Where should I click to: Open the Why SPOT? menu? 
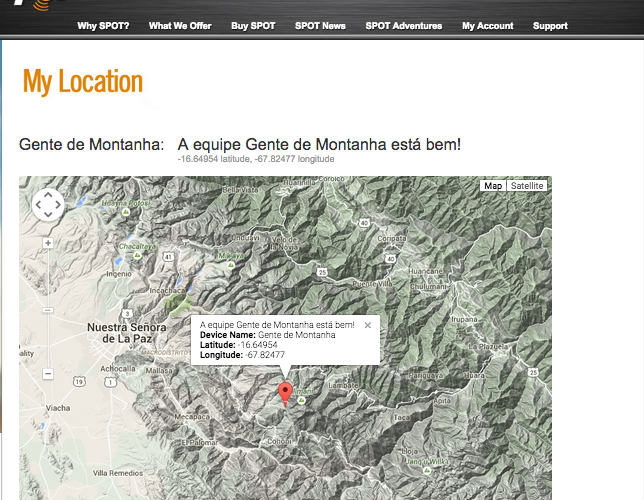tap(104, 26)
